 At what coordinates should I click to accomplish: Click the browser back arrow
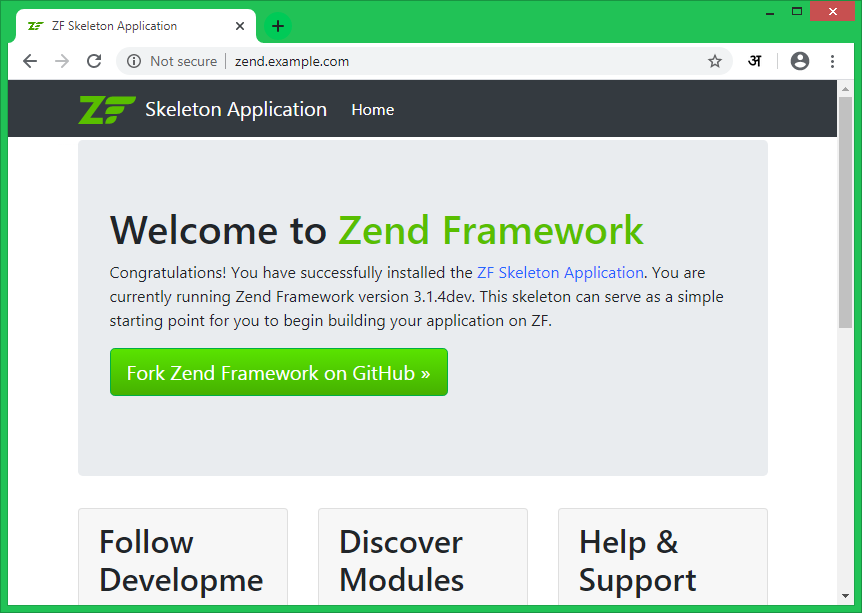point(30,61)
